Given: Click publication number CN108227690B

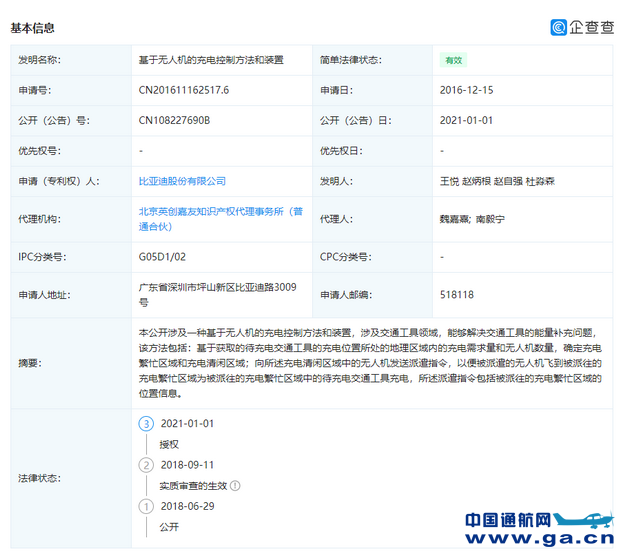Looking at the screenshot, I should [175, 120].
